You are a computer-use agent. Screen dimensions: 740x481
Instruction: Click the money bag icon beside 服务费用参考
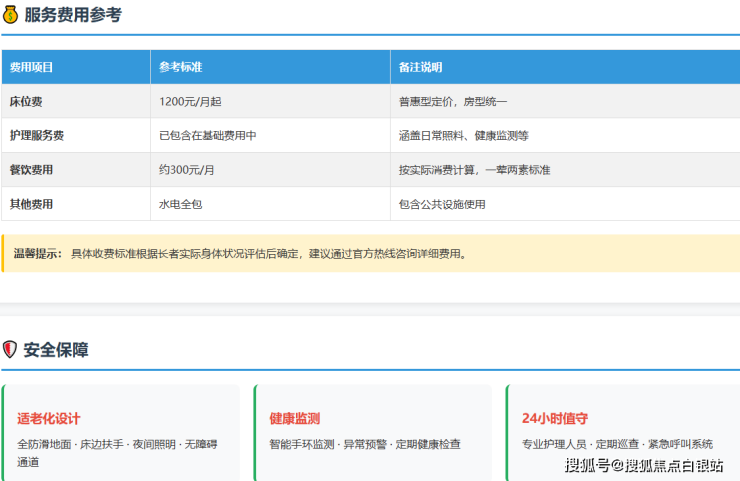(10, 15)
